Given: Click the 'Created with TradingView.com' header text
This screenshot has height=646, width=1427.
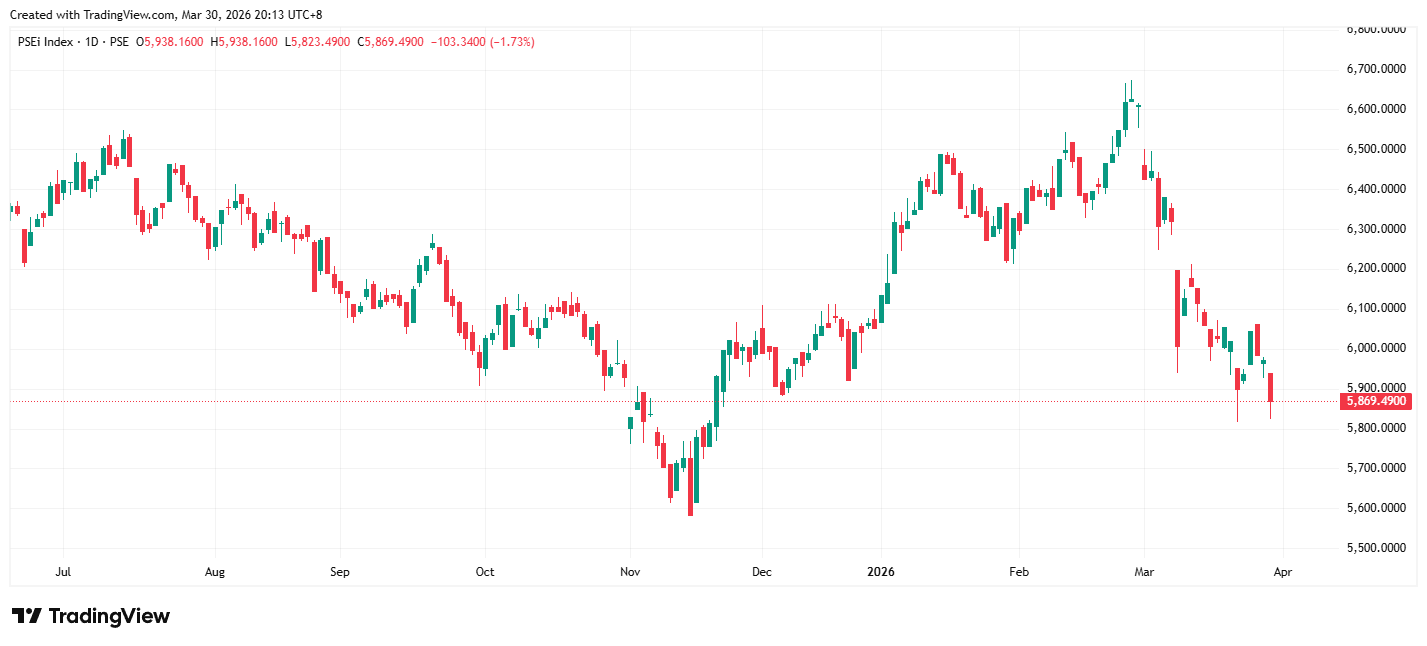Looking at the screenshot, I should click(165, 15).
